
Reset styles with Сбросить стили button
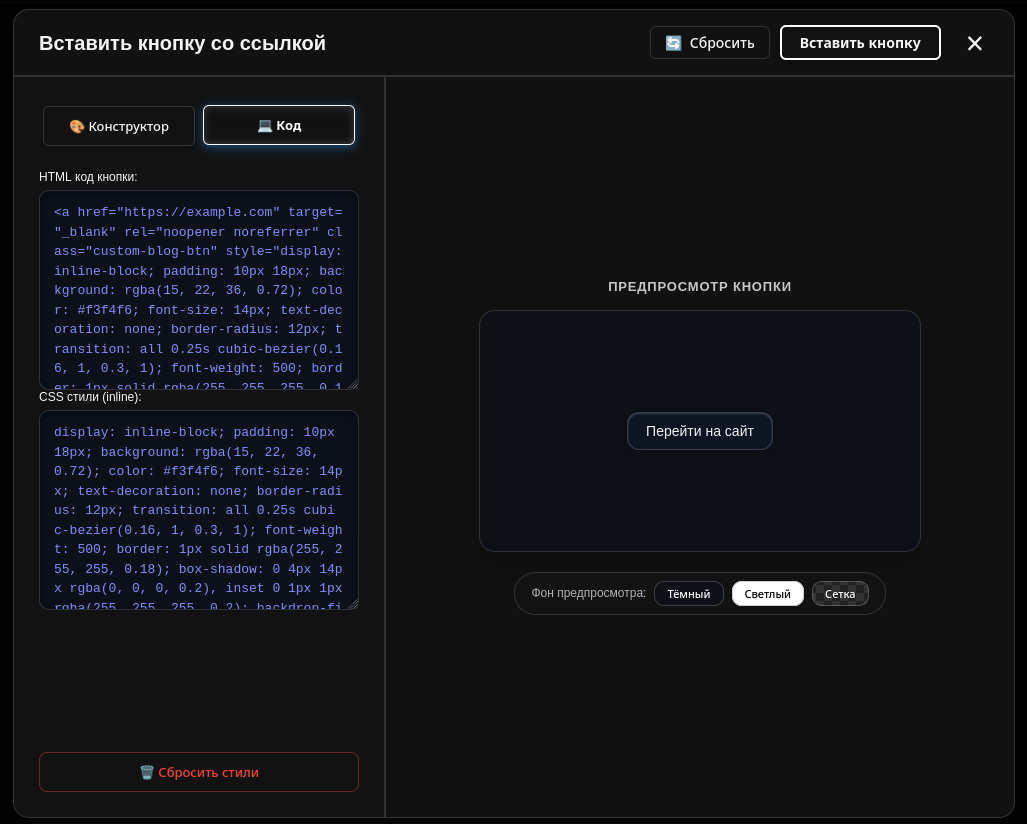pyautogui.click(x=198, y=772)
